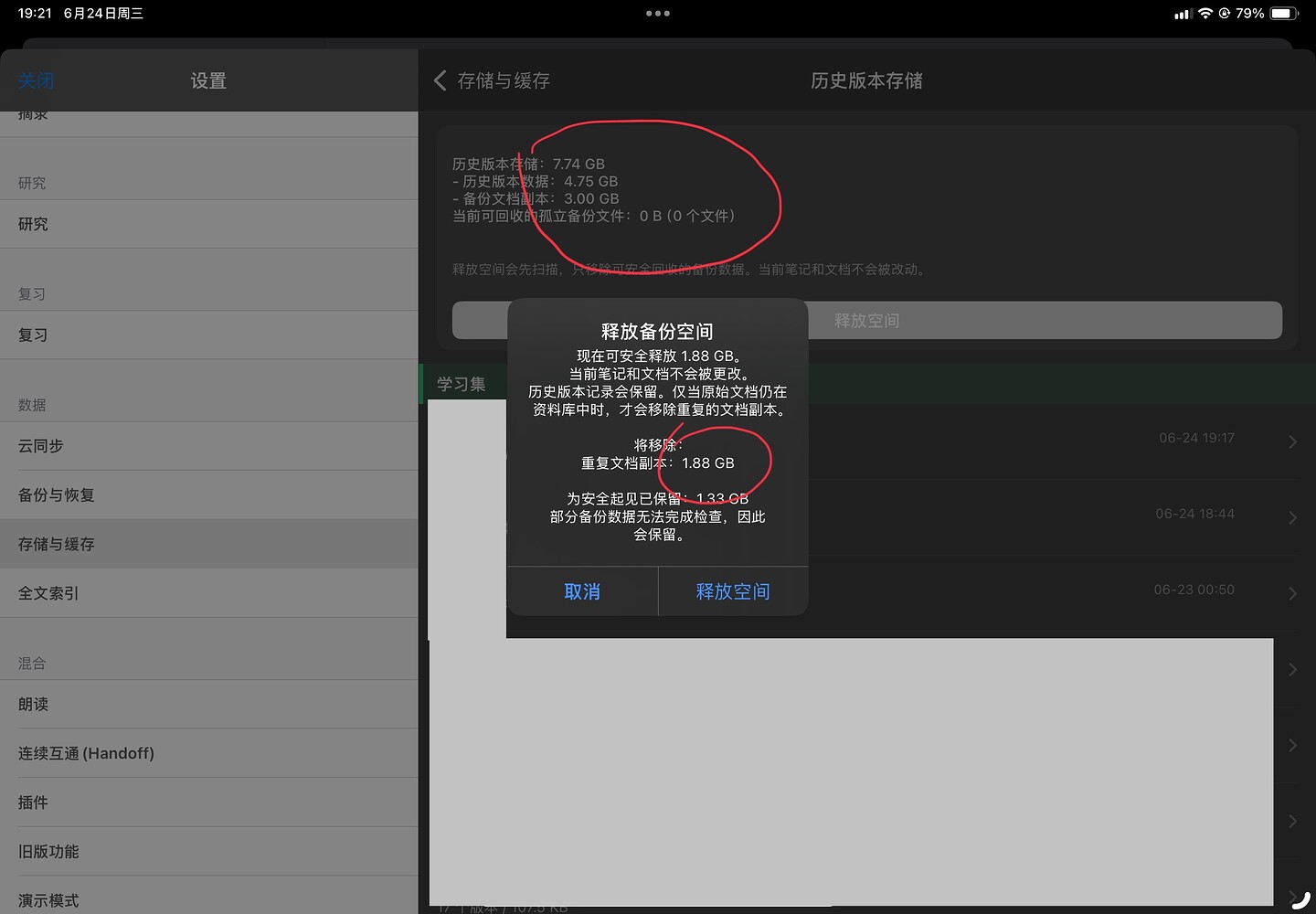
Task: Expand the row dated 06-24 18:44
Action: pyautogui.click(x=1292, y=517)
